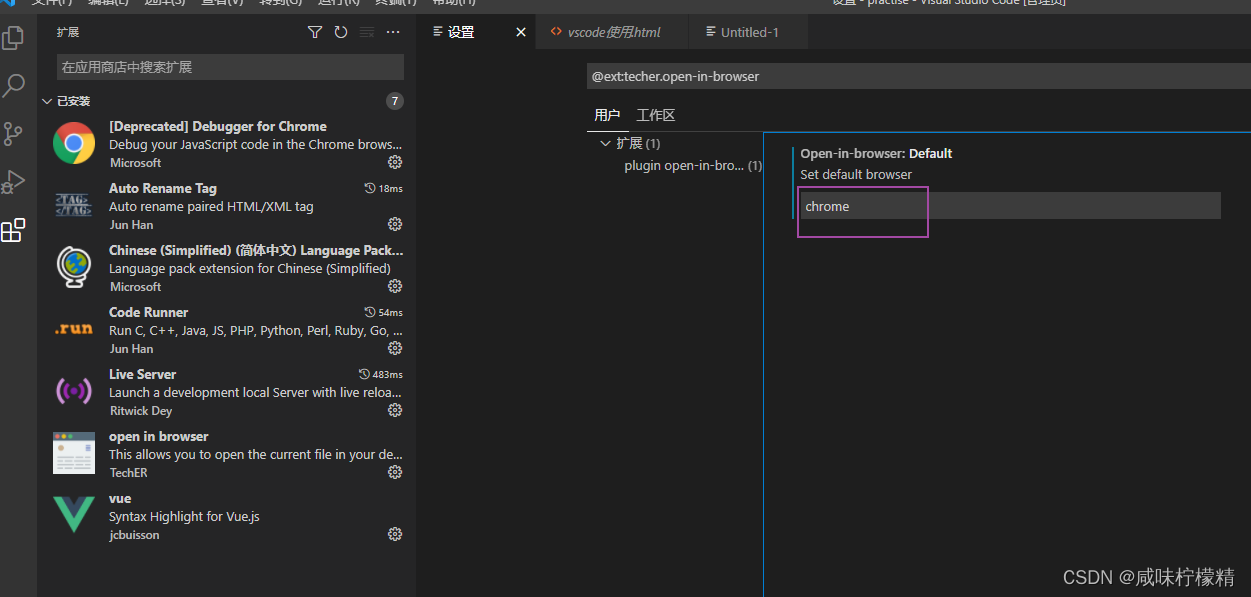Click the Auto Rename Tag extension logo
Image resolution: width=1251 pixels, height=597 pixels.
[74, 205]
